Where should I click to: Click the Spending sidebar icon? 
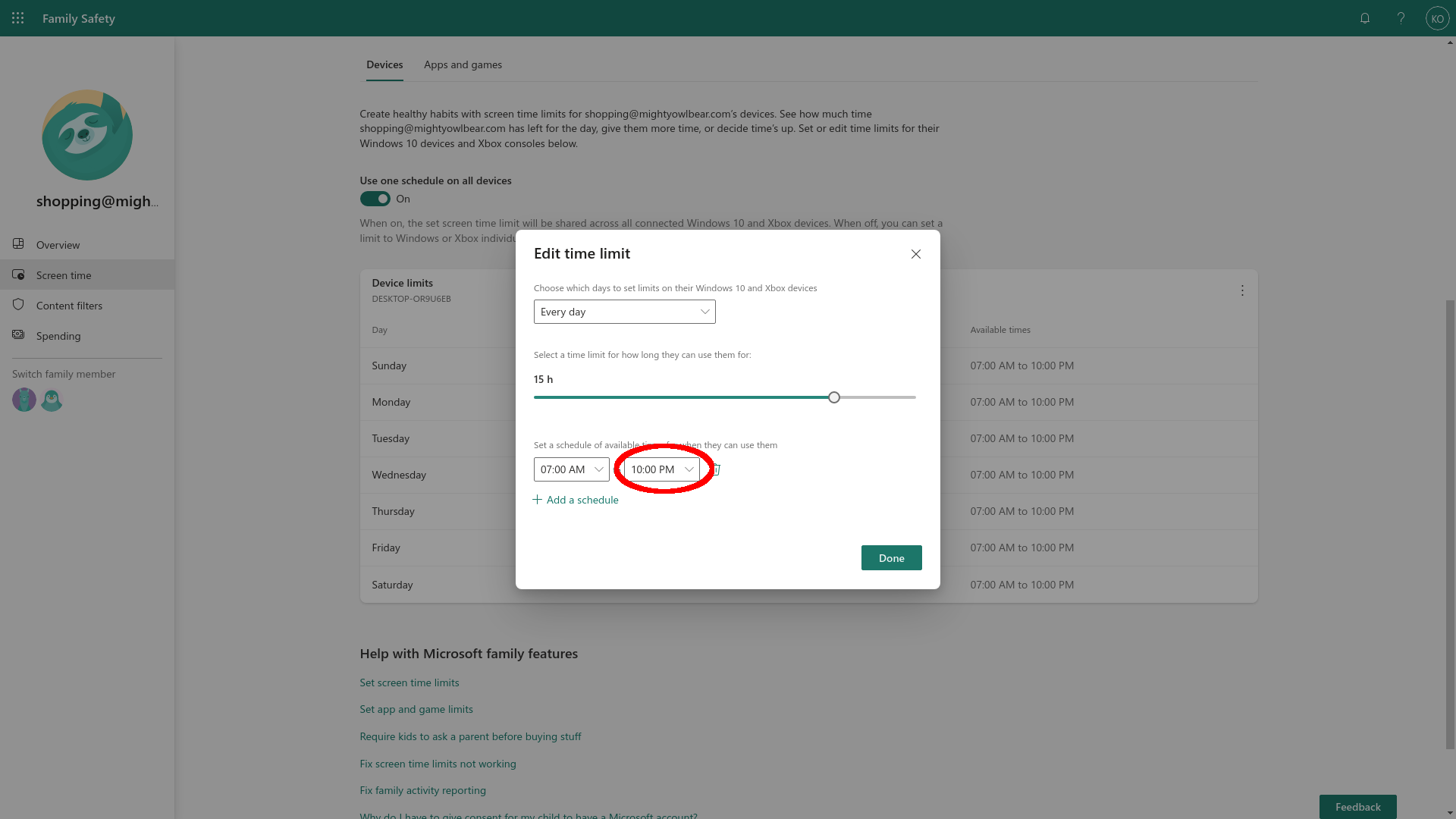[x=19, y=335]
